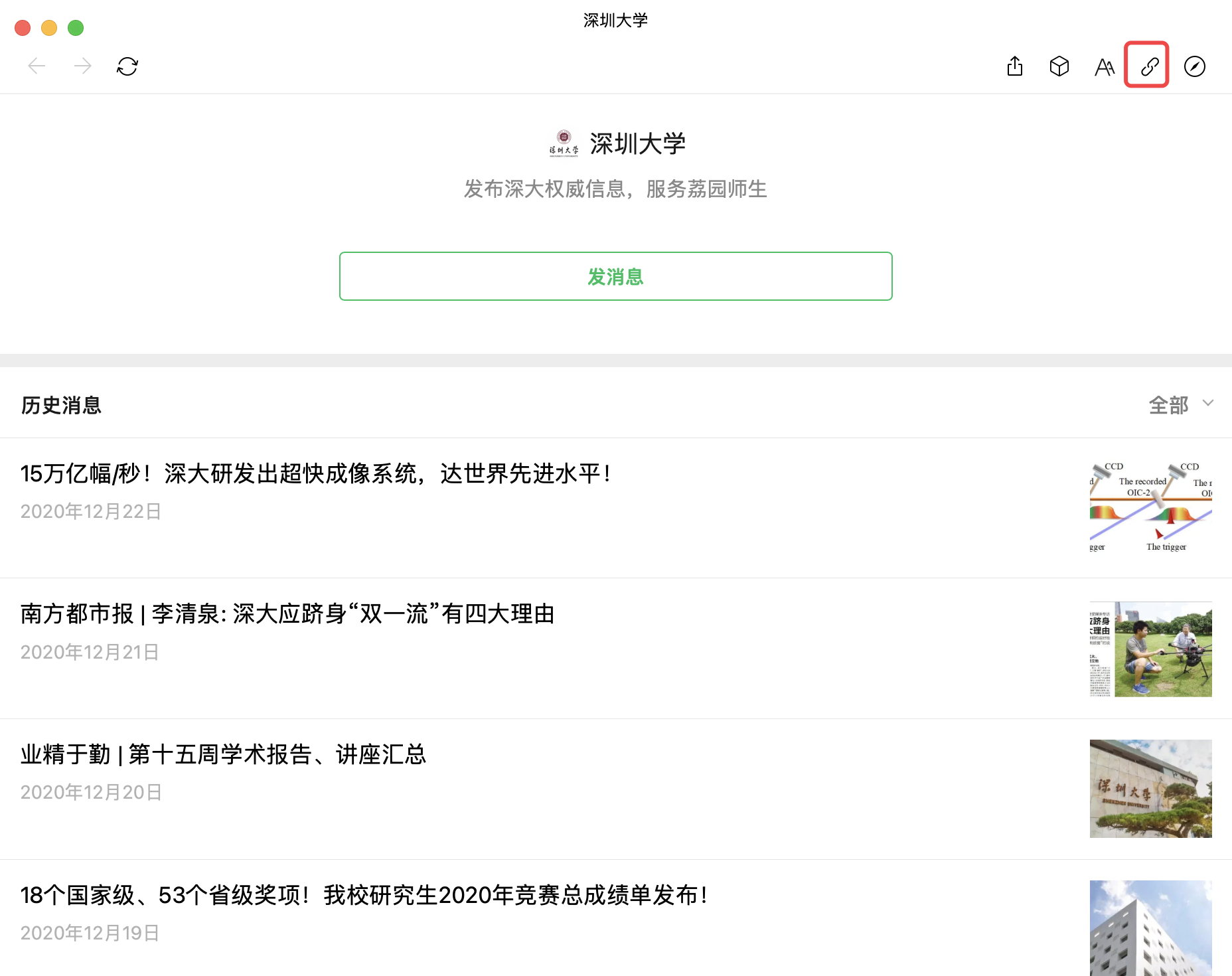Click the date 2020年12月22日
Viewport: 1232px width, 976px height.
pos(91,511)
